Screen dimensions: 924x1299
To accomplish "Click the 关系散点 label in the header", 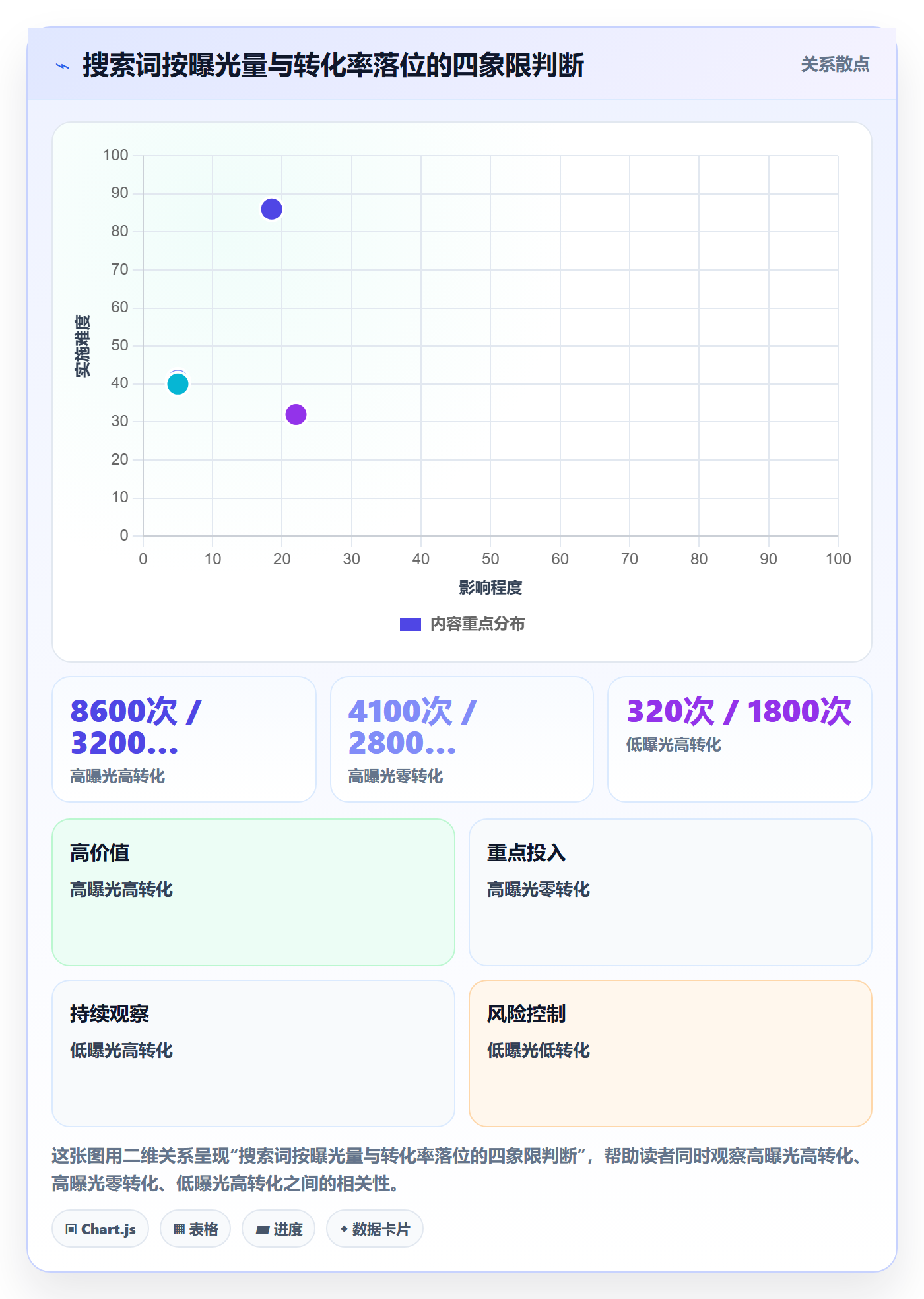I will (x=835, y=65).
